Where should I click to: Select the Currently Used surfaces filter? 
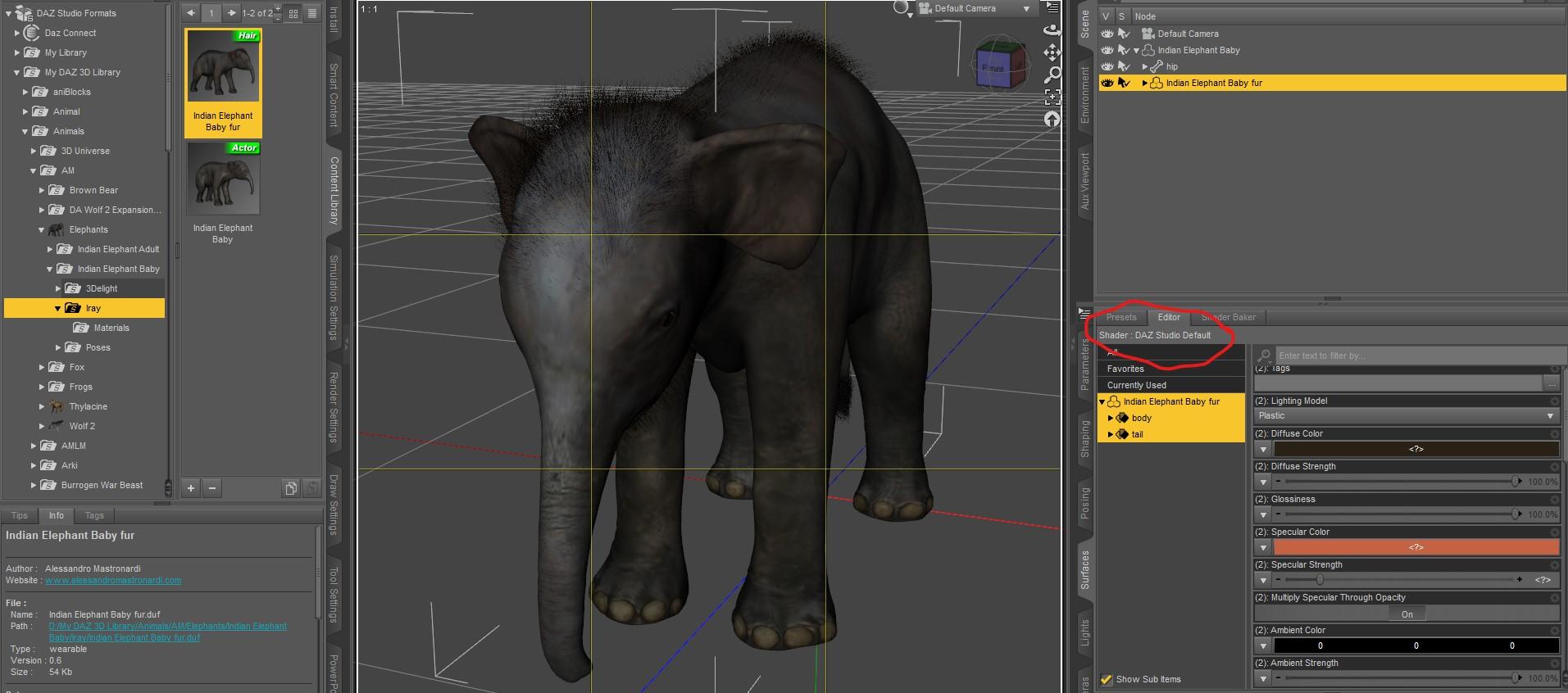click(x=1170, y=385)
